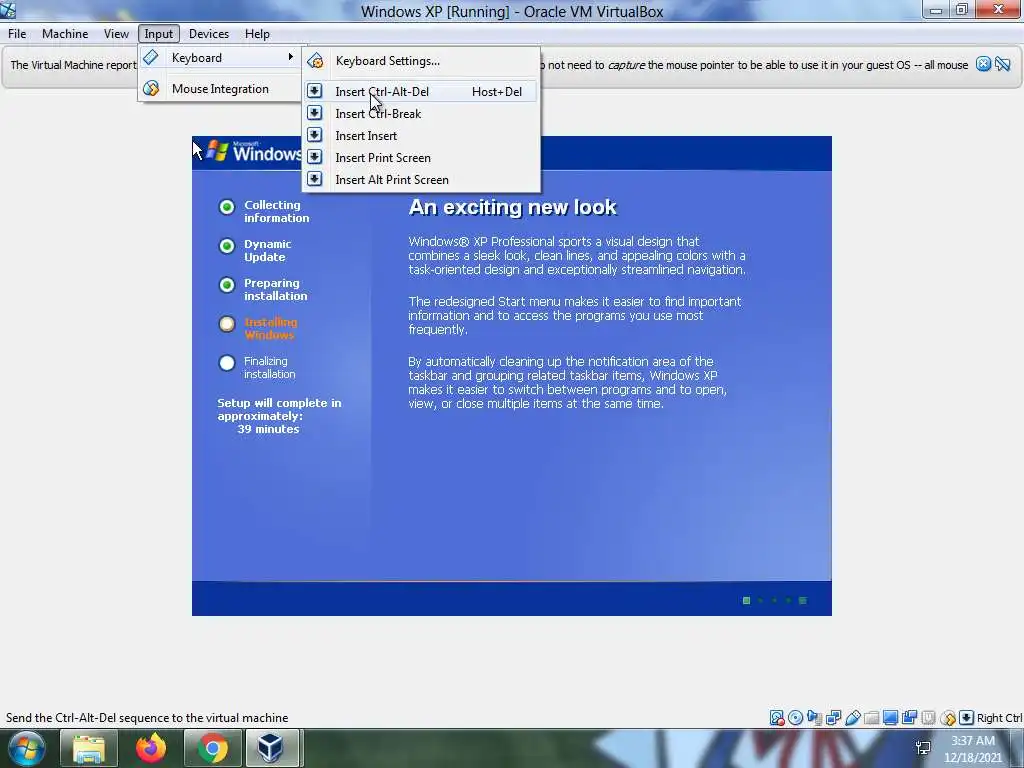Launch Chrome from taskbar
Viewport: 1024px width, 768px height.
tap(213, 748)
